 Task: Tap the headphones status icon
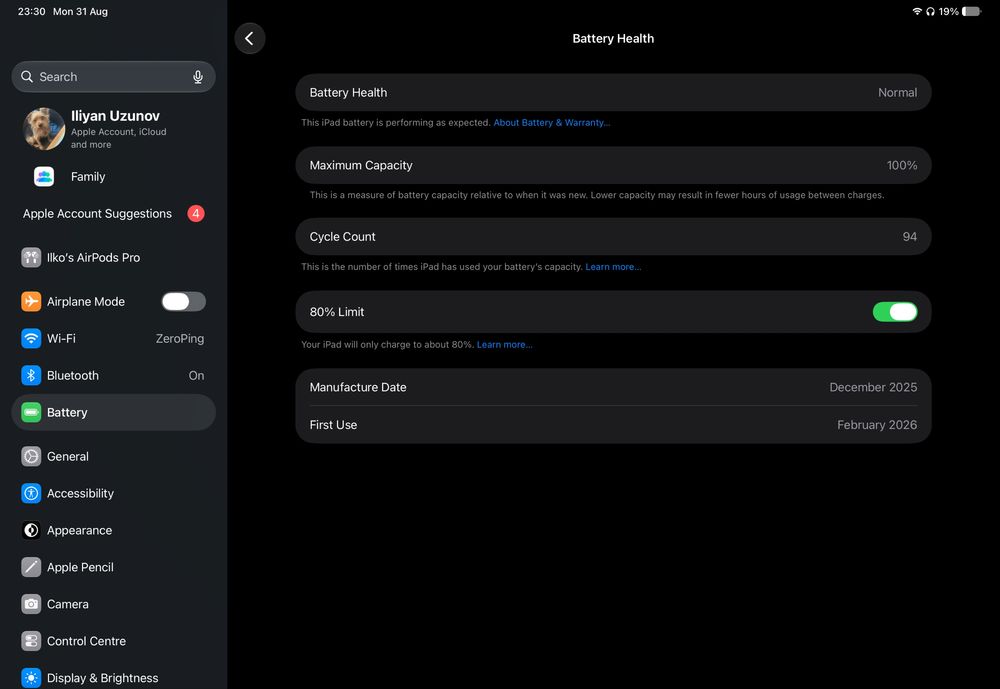click(x=930, y=11)
